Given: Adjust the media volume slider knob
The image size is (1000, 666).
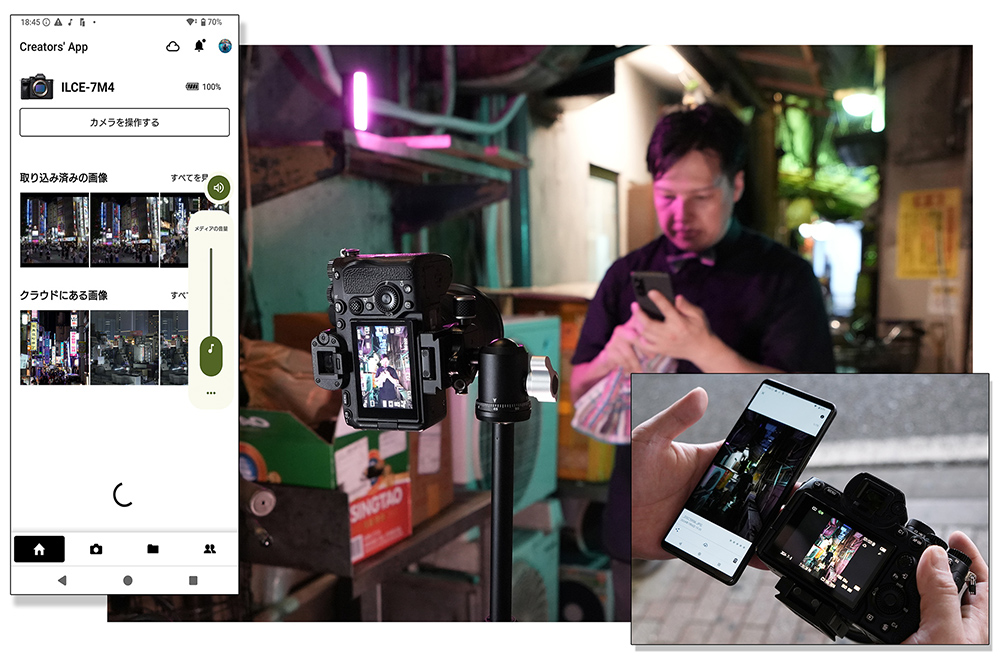Looking at the screenshot, I should (x=210, y=354).
